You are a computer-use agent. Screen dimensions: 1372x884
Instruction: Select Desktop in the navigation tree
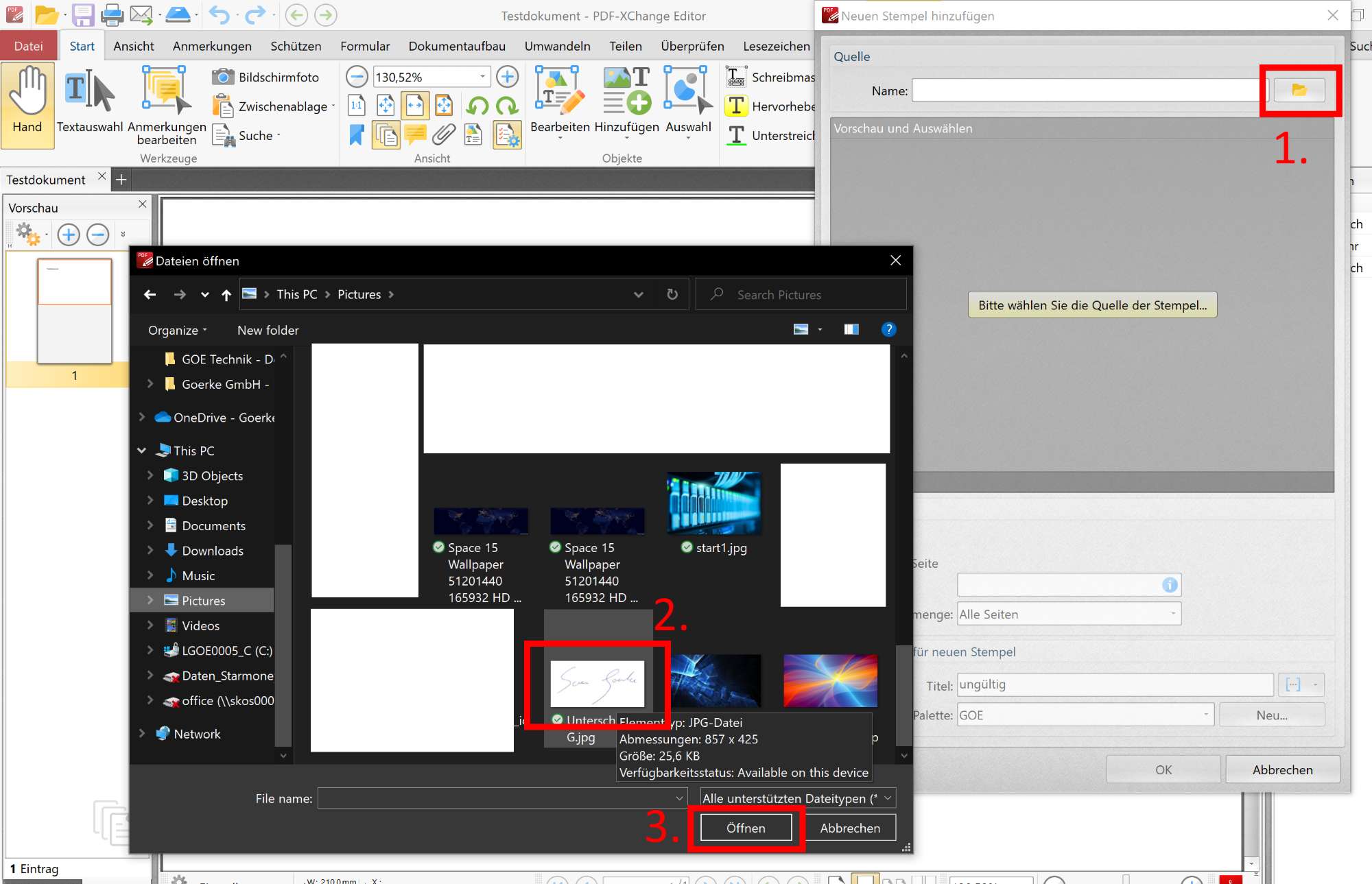click(x=204, y=501)
